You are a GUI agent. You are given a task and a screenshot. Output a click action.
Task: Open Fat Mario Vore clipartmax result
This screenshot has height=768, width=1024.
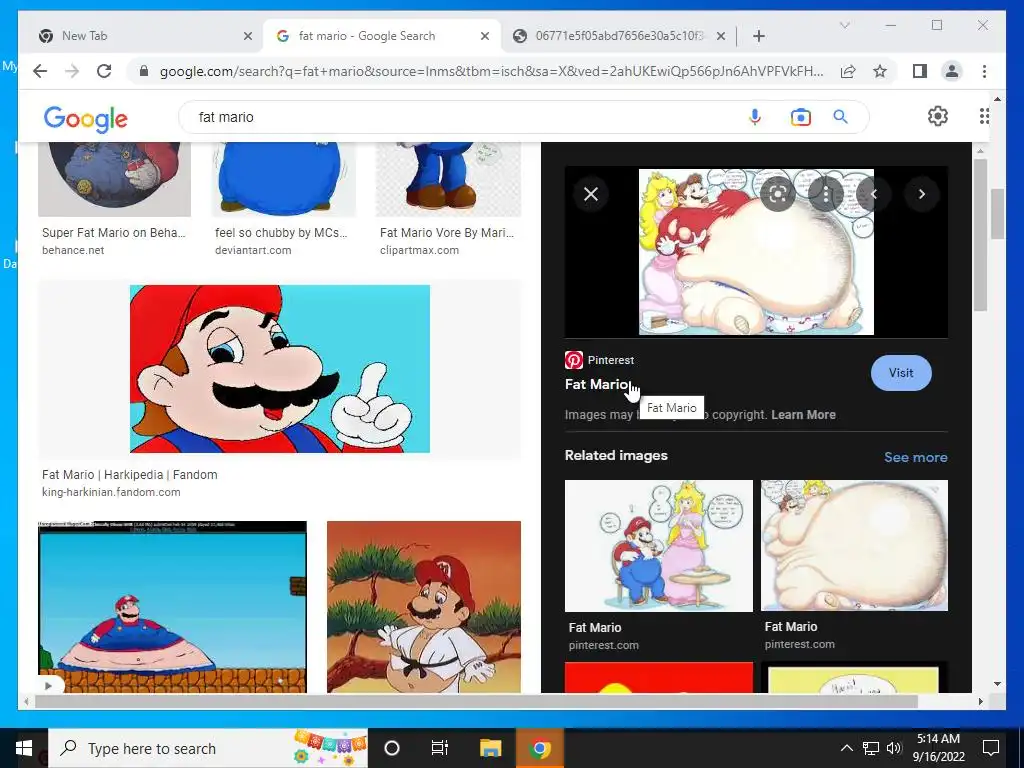pos(447,232)
